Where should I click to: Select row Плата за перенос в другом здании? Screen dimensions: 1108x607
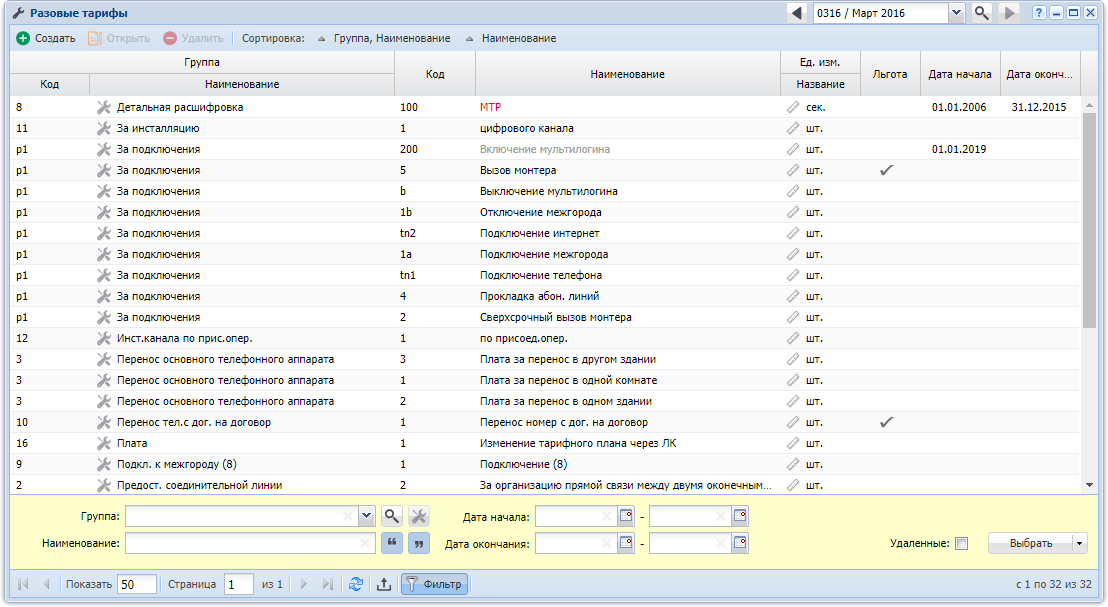point(545,359)
